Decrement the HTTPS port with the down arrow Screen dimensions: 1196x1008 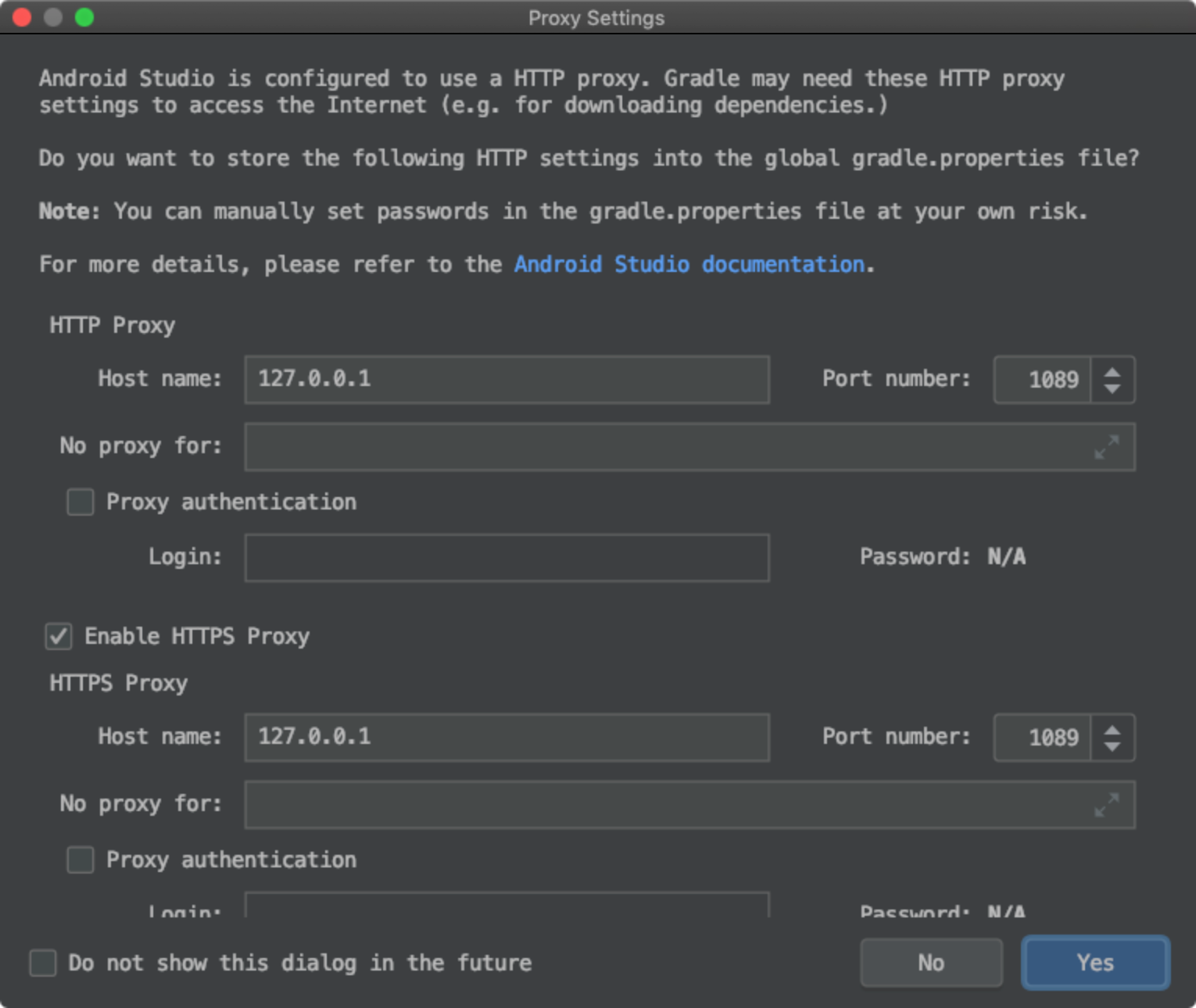tap(1113, 746)
